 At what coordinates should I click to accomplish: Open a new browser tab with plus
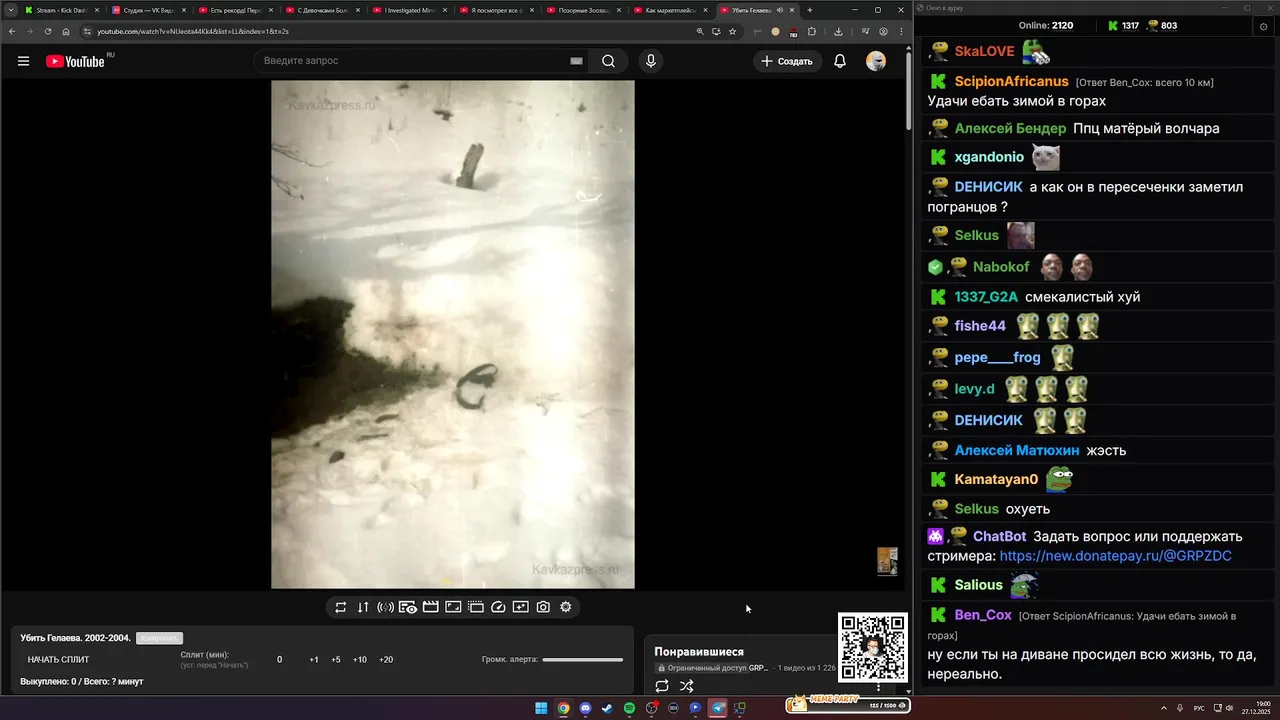[x=810, y=10]
